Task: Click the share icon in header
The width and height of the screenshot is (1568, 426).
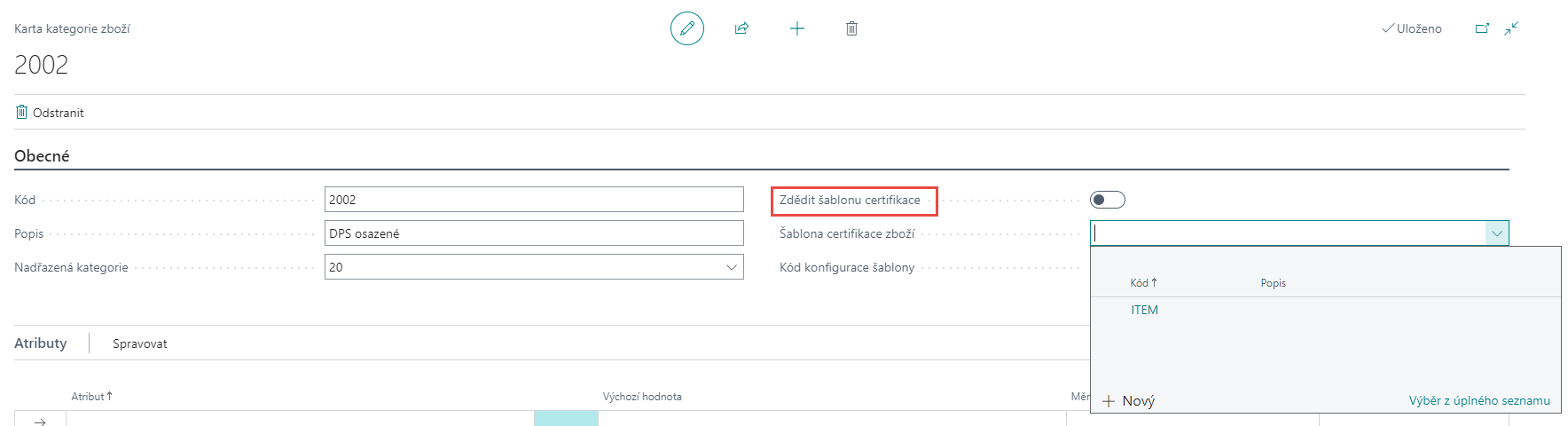Action: click(x=741, y=28)
